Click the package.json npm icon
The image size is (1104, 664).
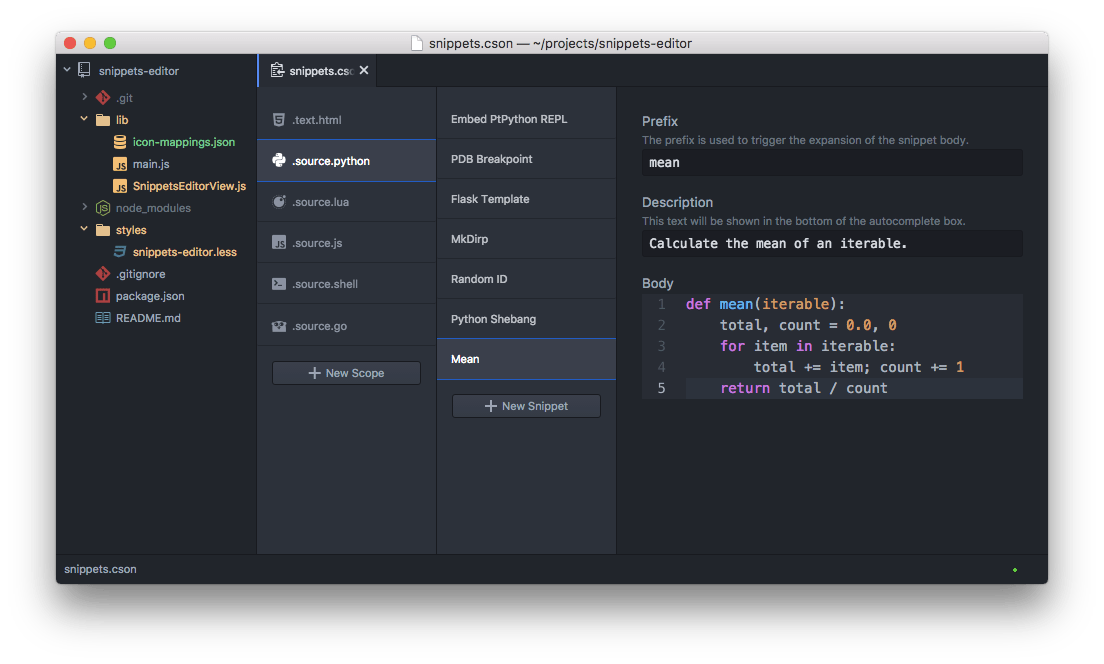(103, 296)
